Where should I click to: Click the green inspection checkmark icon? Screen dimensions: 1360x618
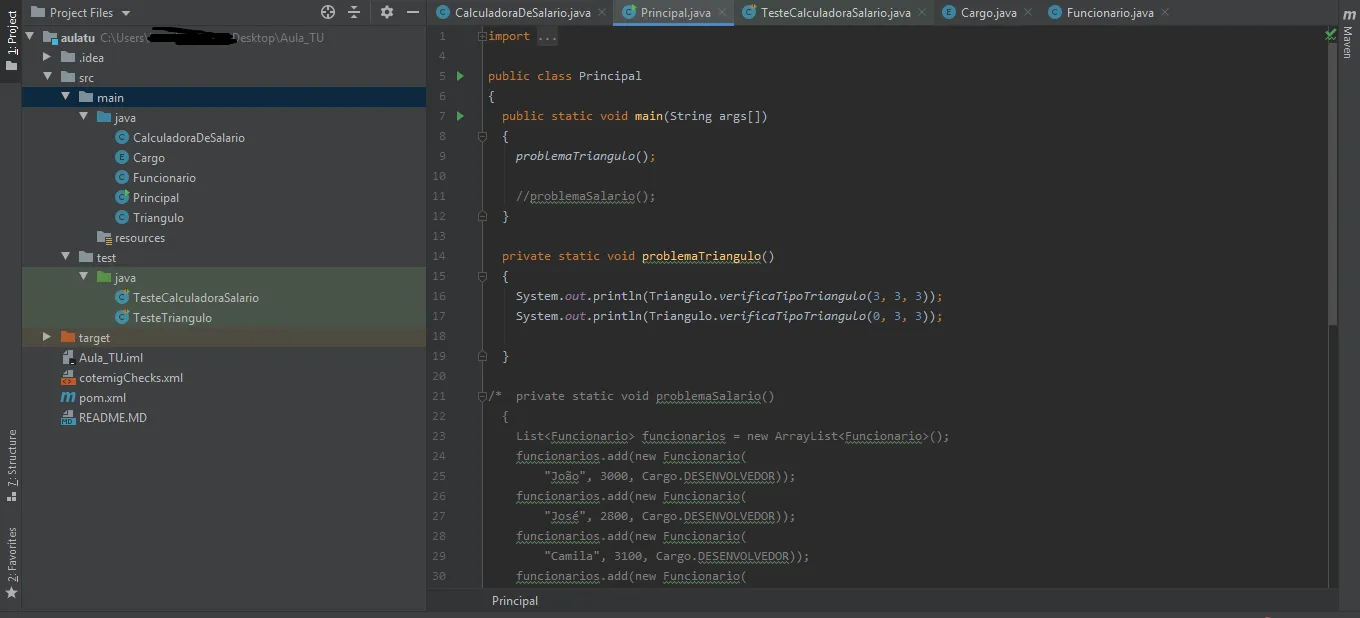pyautogui.click(x=1330, y=35)
